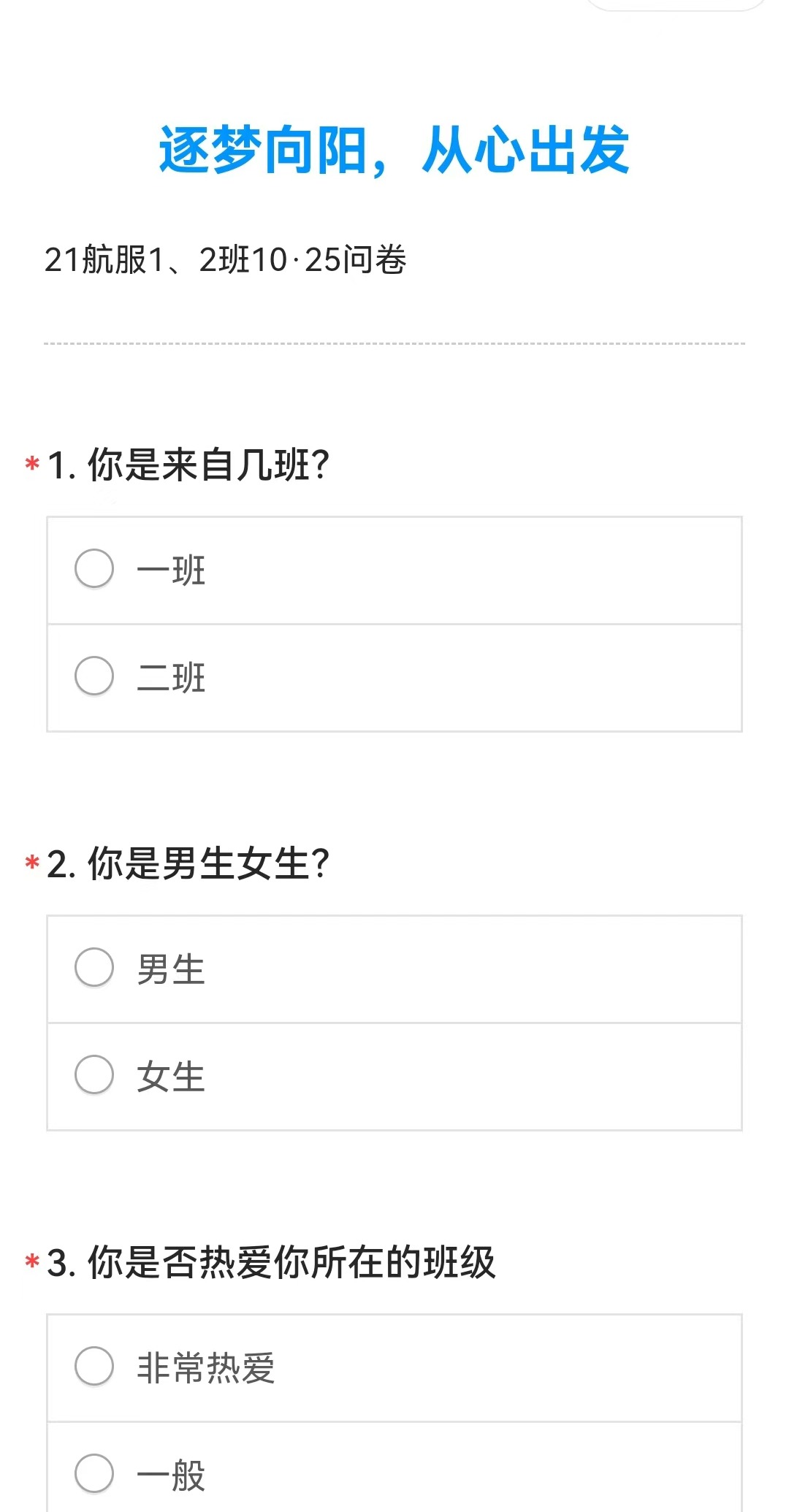This screenshot has width=789, height=1512.
Task: Choose the 男生 radio circle
Action: pyautogui.click(x=94, y=967)
